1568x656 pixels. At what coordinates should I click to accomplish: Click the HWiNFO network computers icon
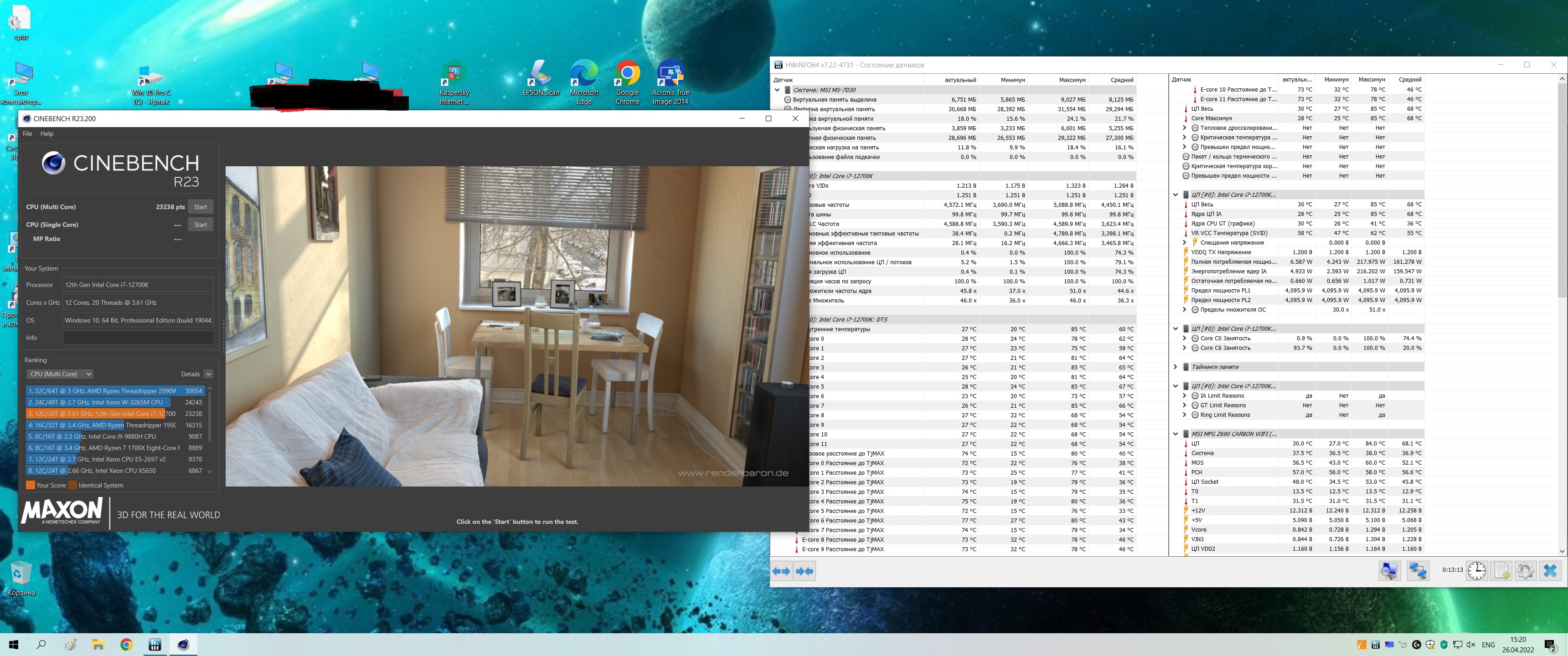pos(1418,571)
